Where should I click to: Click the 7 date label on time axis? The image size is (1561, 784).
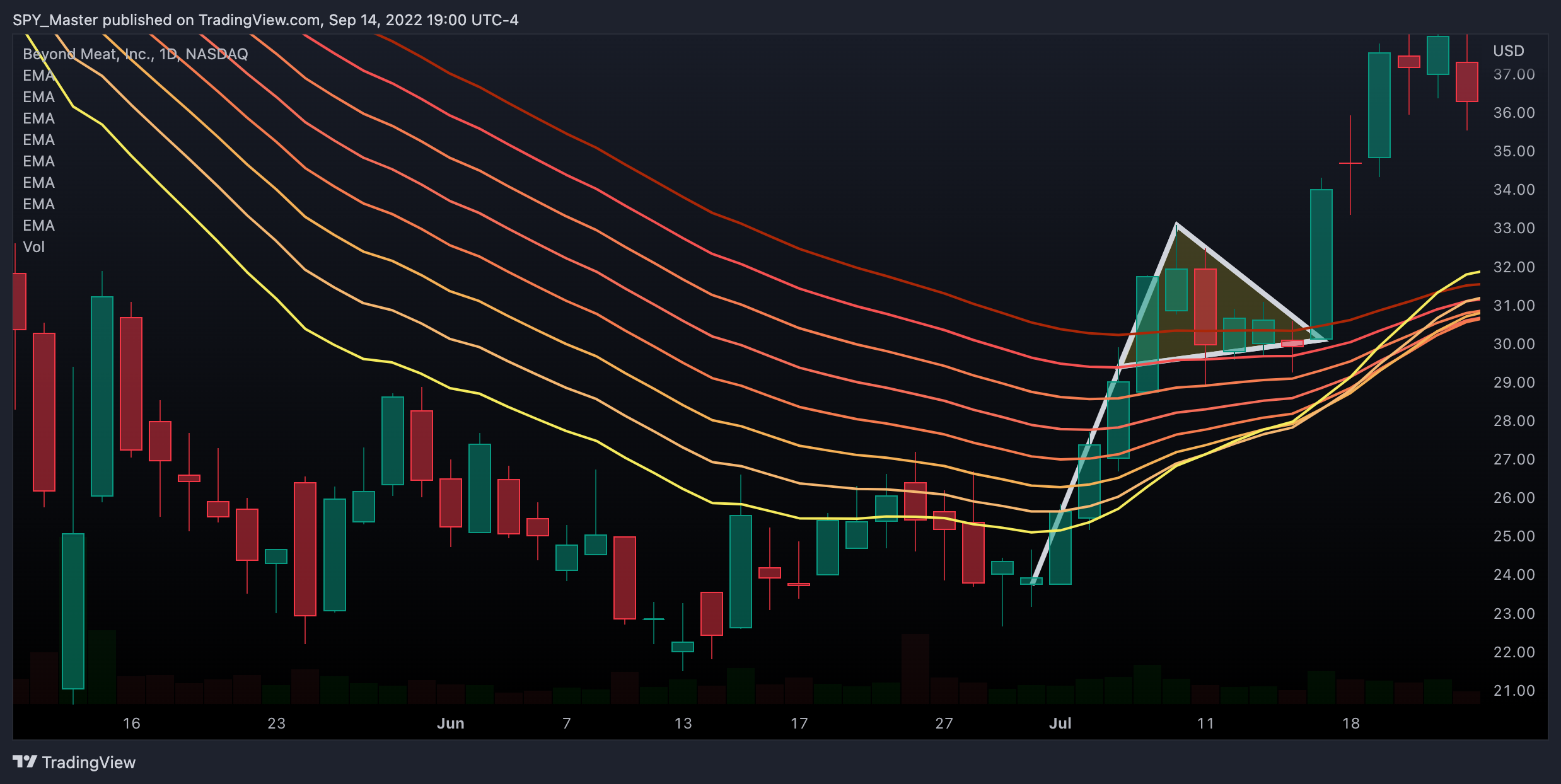pyautogui.click(x=567, y=723)
